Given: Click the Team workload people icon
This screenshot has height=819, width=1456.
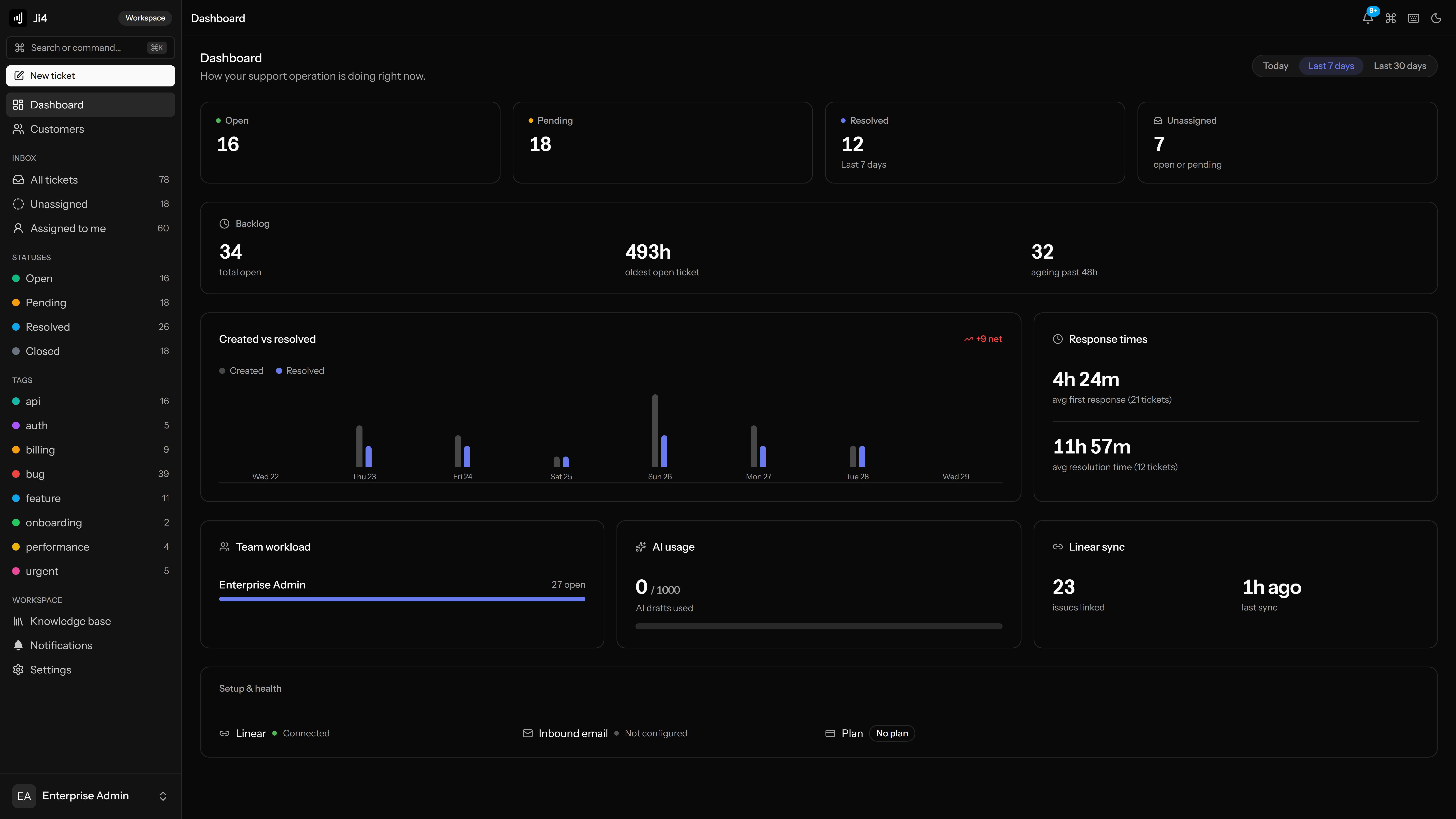Looking at the screenshot, I should 224,547.
